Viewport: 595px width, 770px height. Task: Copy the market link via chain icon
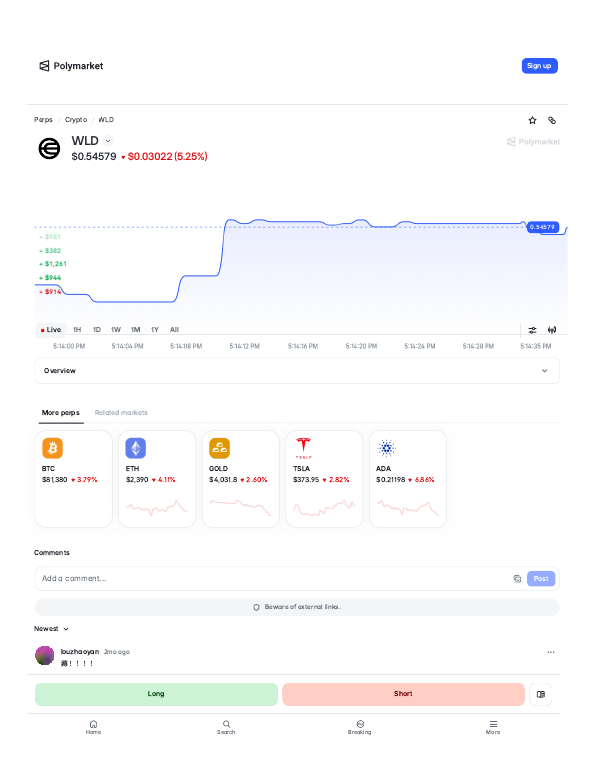552,120
